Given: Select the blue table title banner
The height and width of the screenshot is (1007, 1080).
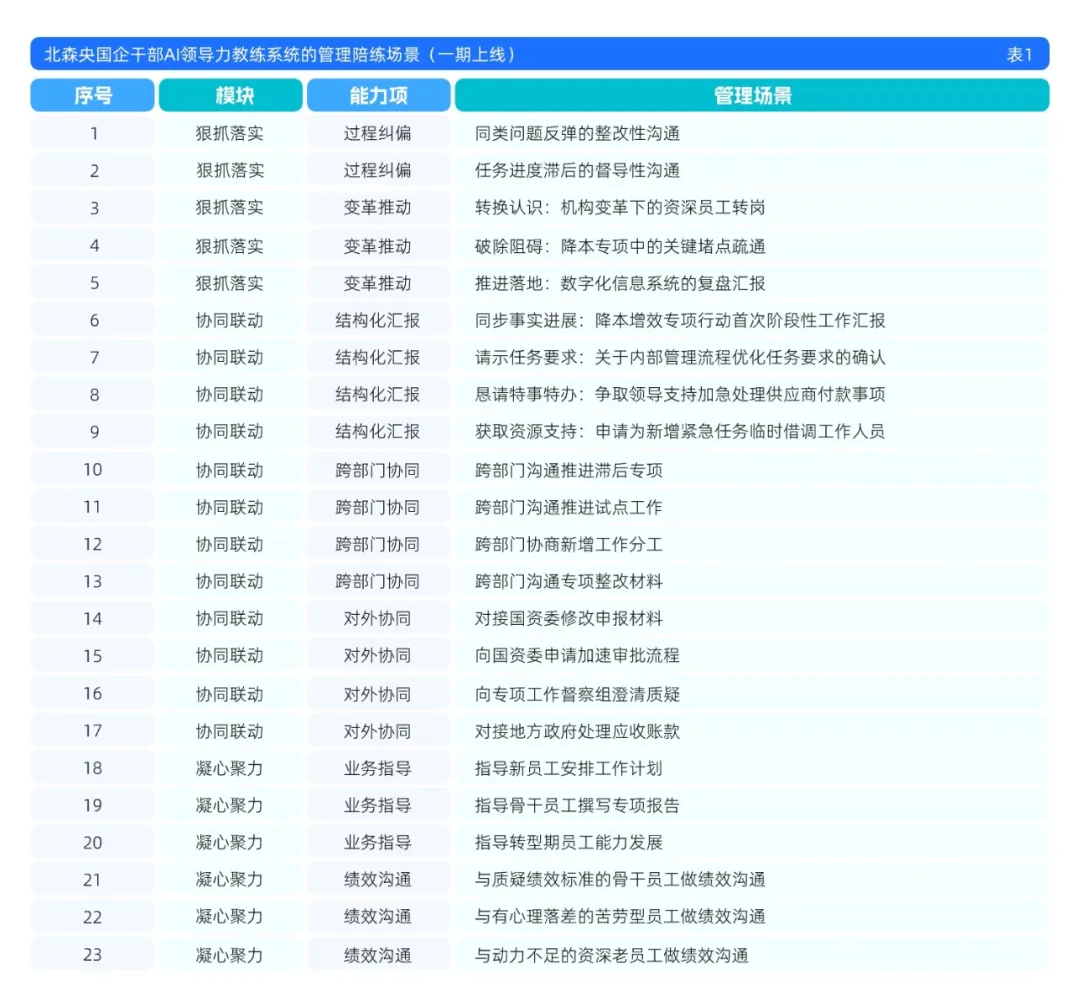Looking at the screenshot, I should tap(539, 54).
